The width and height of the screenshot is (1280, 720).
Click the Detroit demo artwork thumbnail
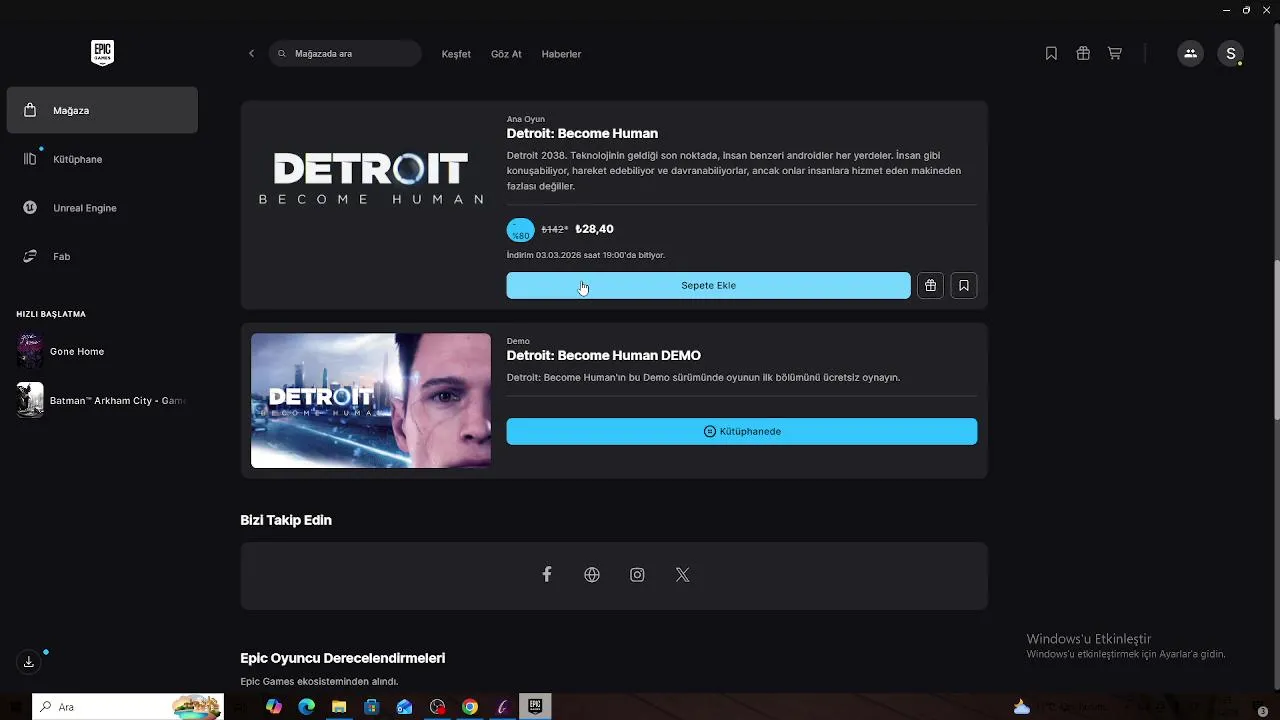[x=371, y=400]
